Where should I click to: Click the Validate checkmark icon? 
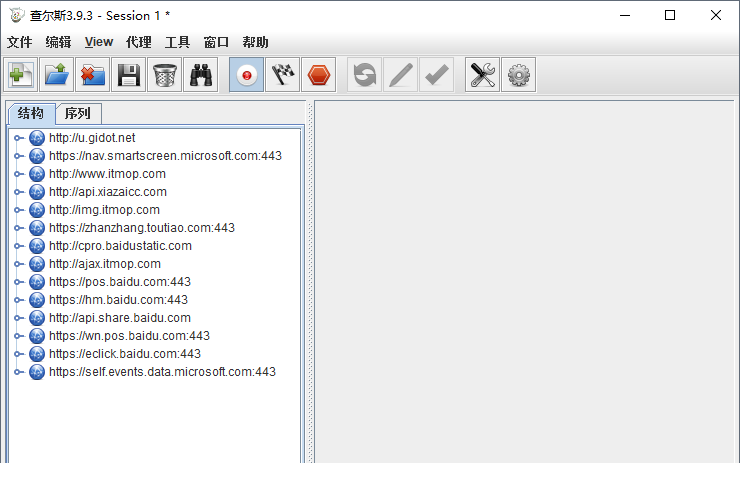pos(437,75)
